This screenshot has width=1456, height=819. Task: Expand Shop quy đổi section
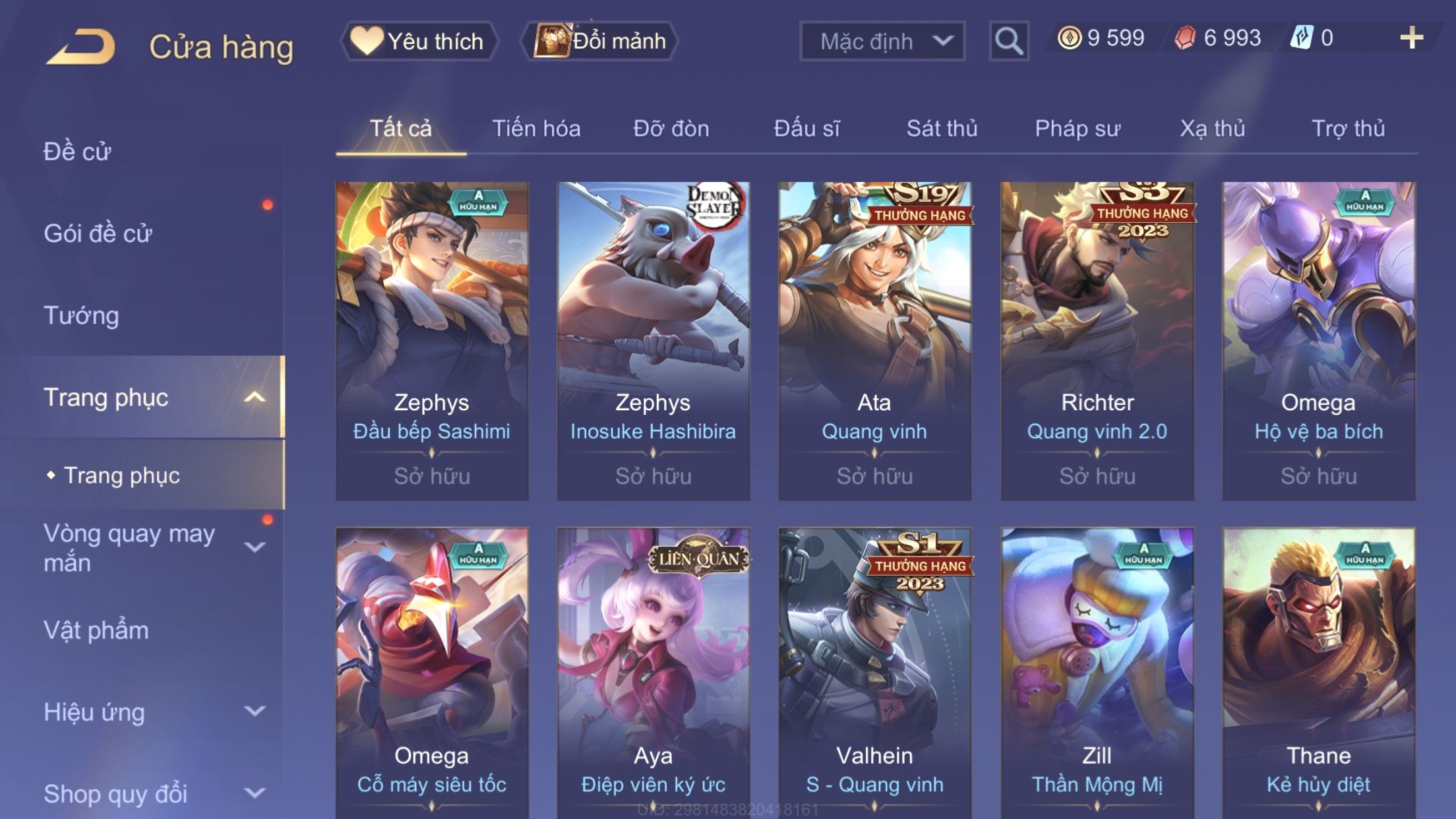coord(255,793)
